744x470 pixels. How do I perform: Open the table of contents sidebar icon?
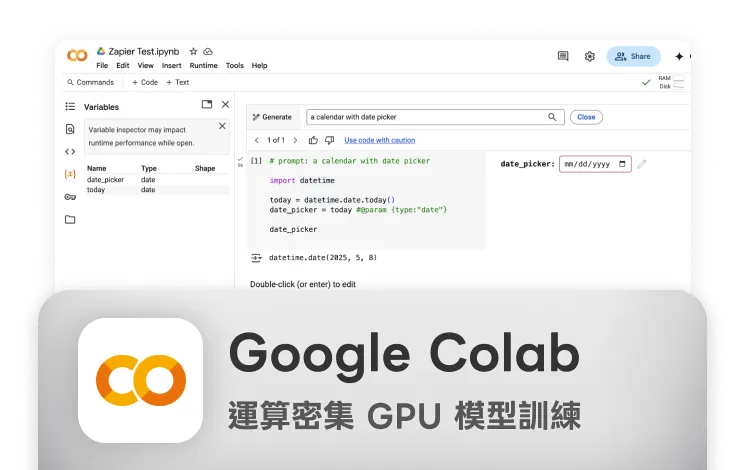(70, 106)
